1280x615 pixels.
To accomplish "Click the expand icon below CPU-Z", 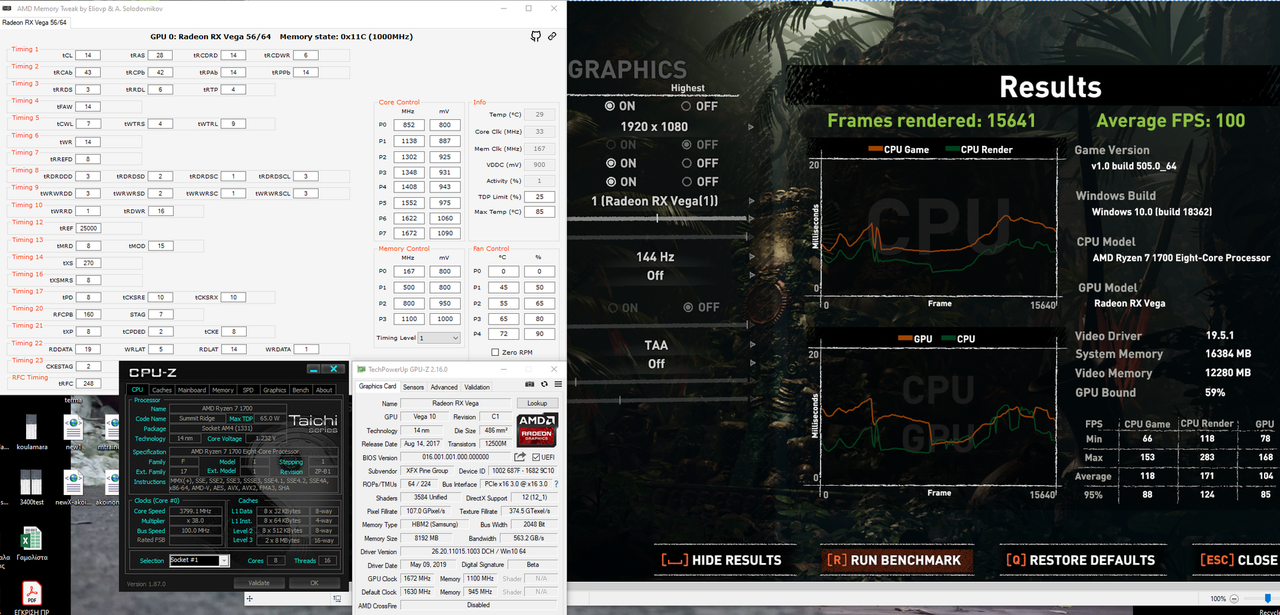I will point(251,597).
